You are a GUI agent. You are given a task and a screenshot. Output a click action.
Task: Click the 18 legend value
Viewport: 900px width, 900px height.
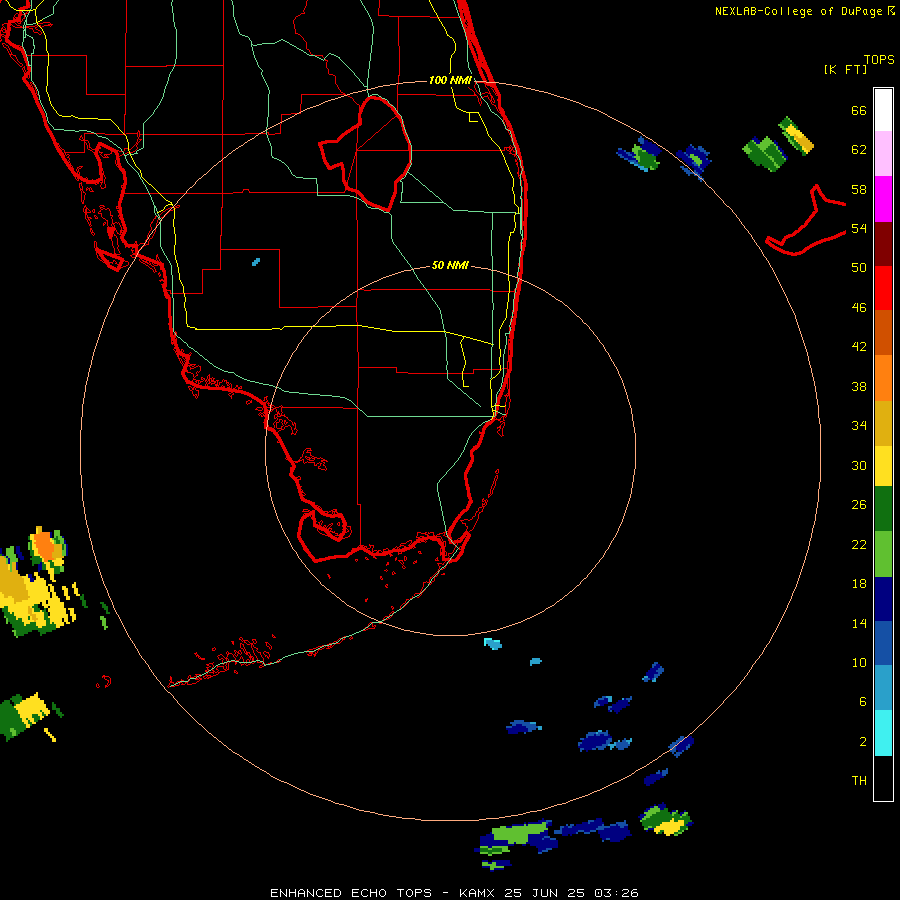[x=859, y=584]
